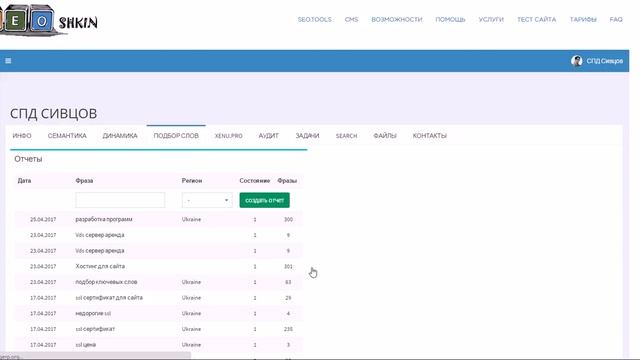
Task: Click the Фразы column header
Action: point(287,180)
